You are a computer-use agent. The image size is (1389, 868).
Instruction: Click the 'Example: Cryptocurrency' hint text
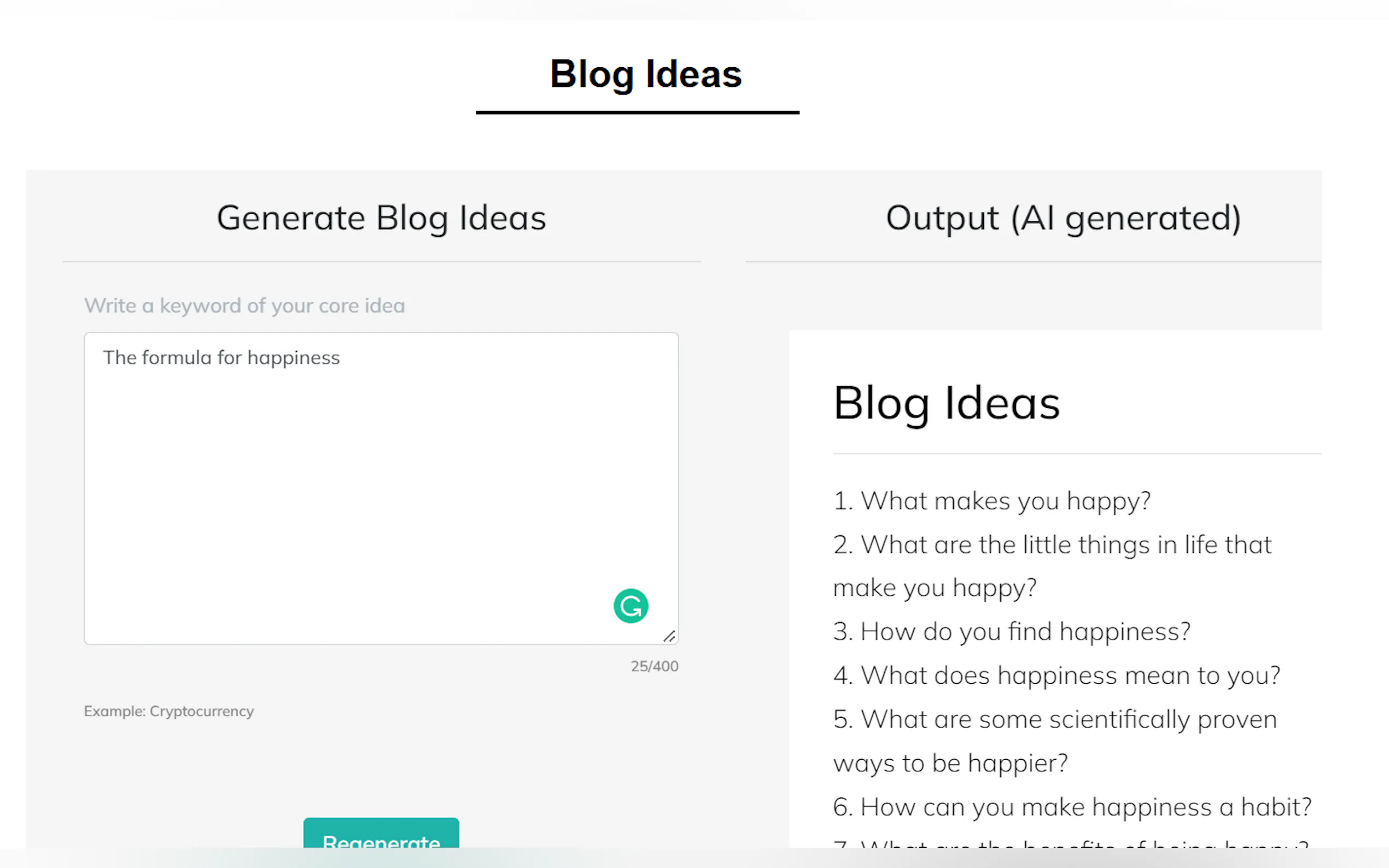pos(169,711)
